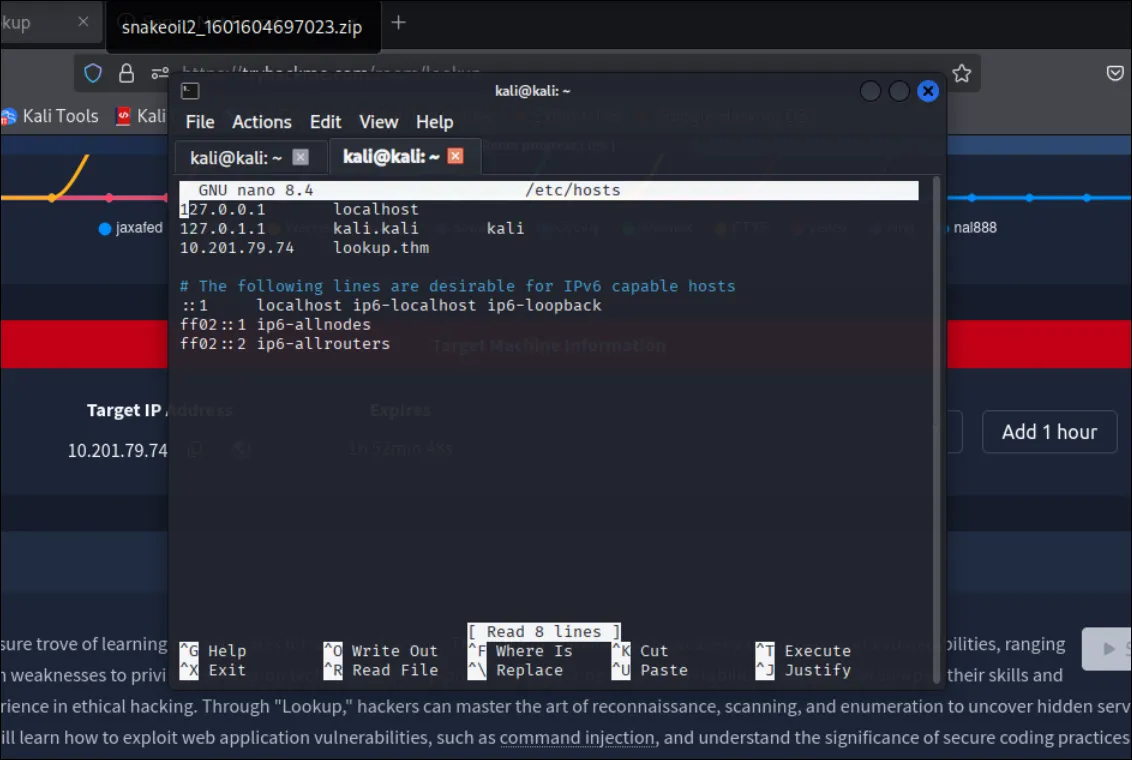Screen dimensions: 1132x760
Task: Click 'ip6-loopback' text in editor
Action: point(544,305)
